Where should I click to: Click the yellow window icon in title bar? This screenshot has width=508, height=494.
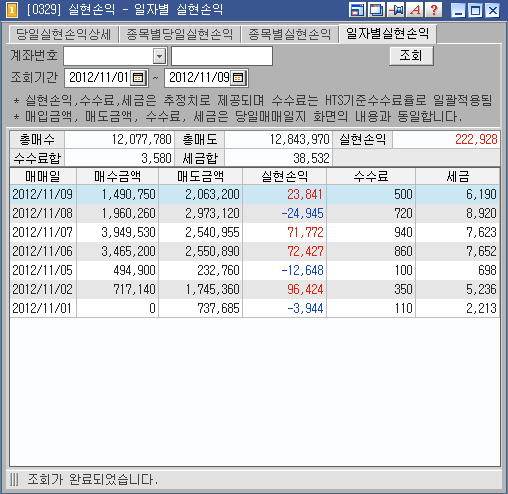point(12,10)
